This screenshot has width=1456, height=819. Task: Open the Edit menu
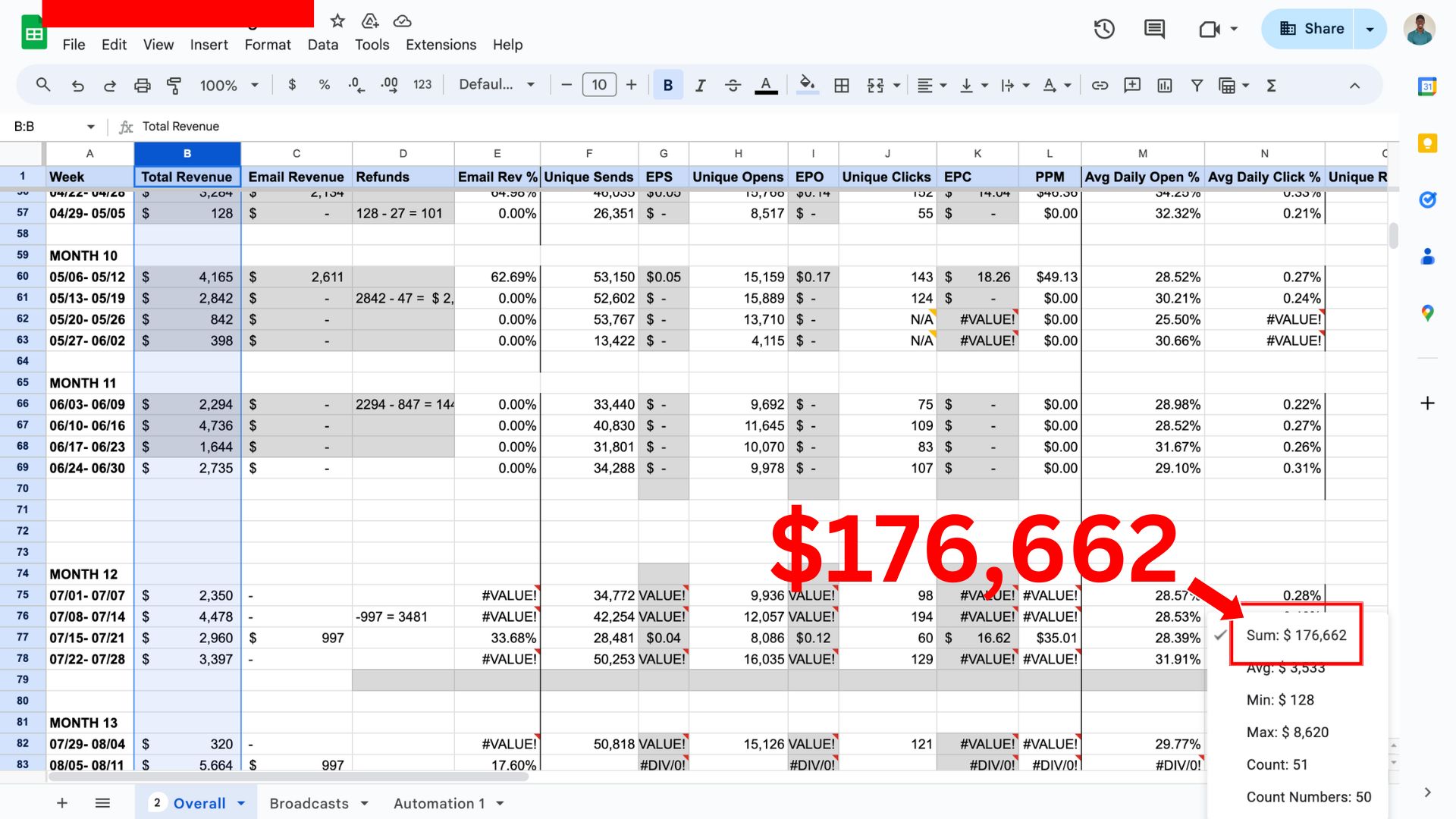coord(114,45)
